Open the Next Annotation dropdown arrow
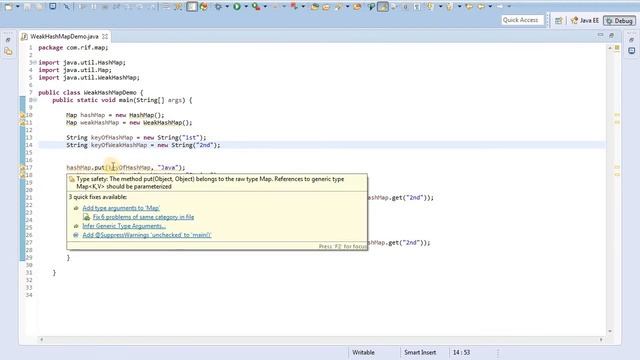This screenshot has height=360, width=640. (x=440, y=7)
